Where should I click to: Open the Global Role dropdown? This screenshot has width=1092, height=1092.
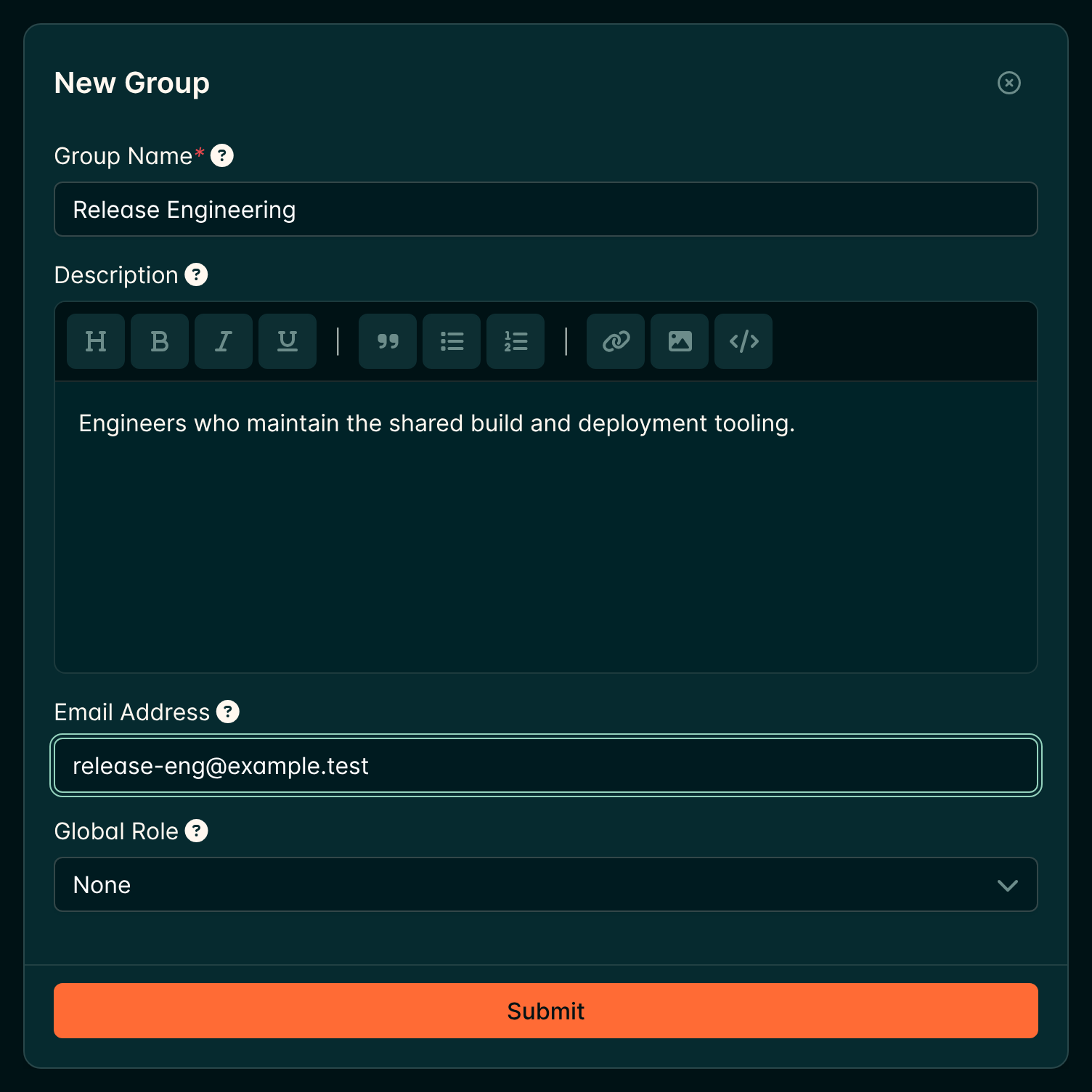546,884
